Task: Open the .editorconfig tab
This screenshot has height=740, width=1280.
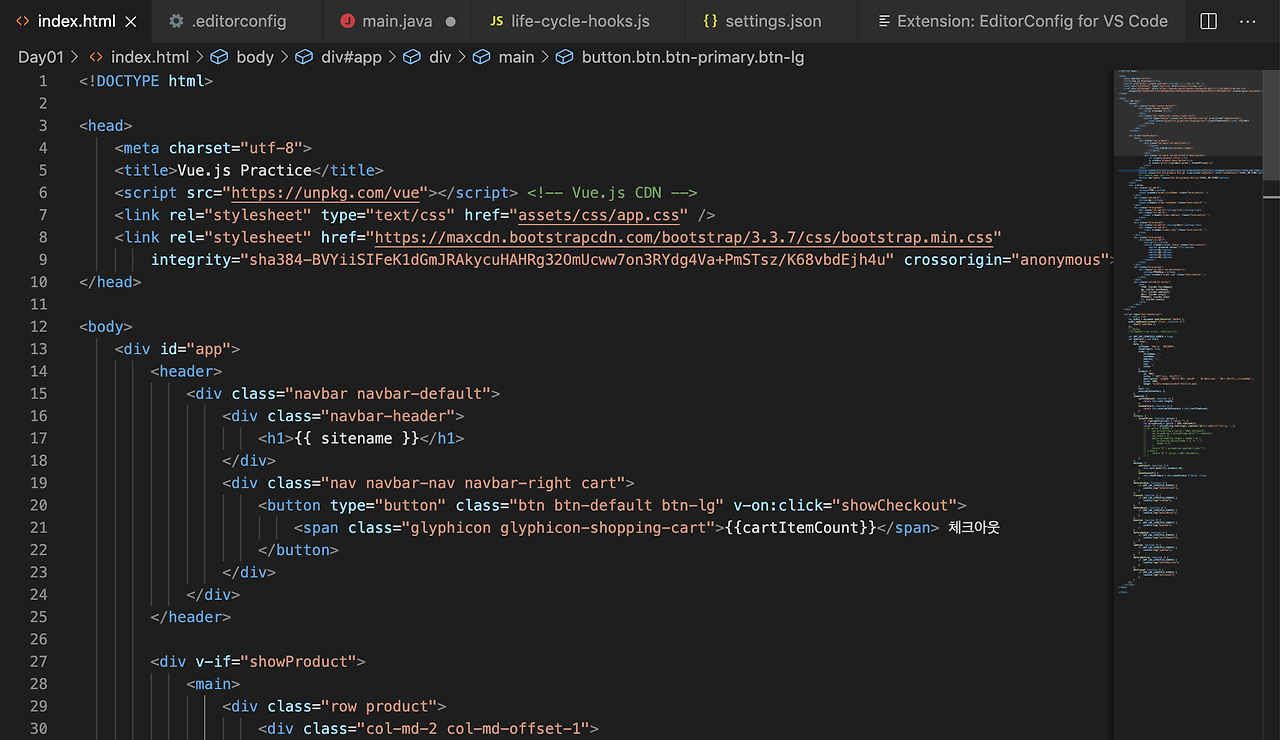Action: coord(237,20)
